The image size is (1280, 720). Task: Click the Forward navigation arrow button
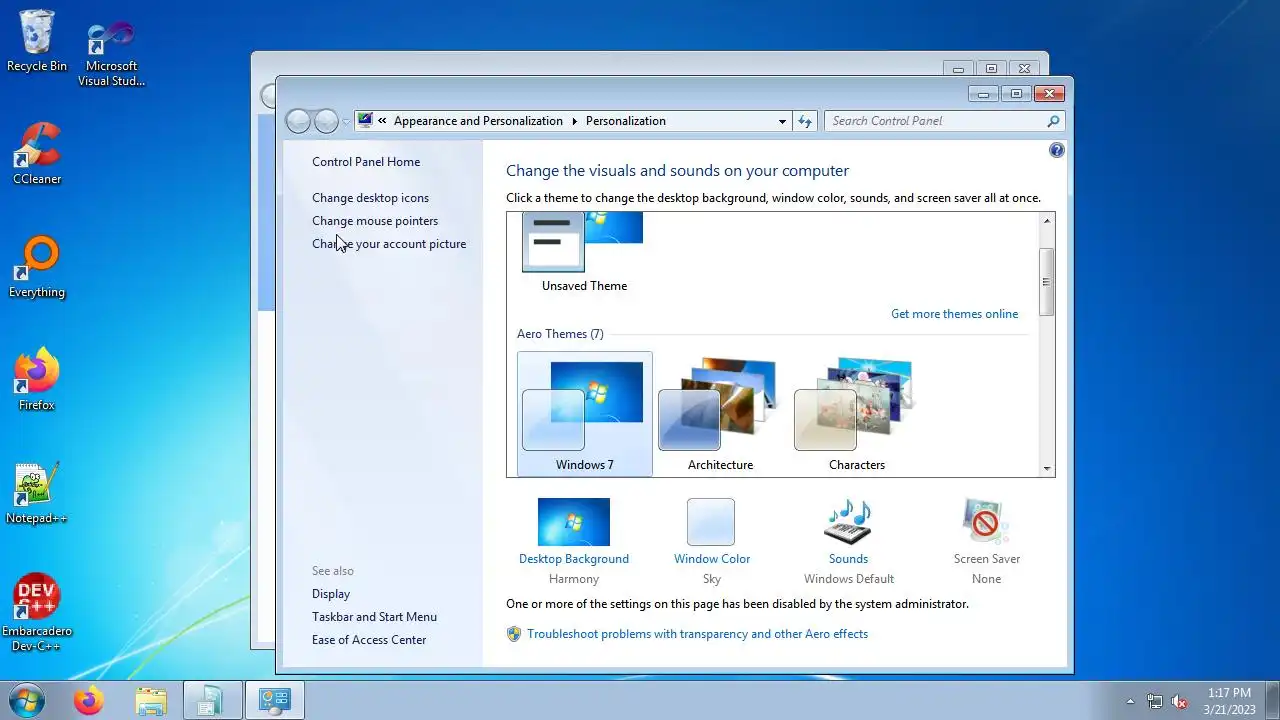(x=327, y=121)
